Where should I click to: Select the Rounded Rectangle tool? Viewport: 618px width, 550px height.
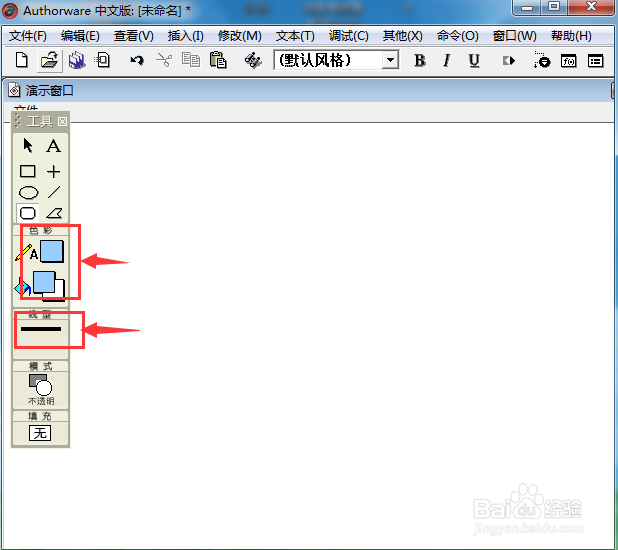tap(28, 213)
